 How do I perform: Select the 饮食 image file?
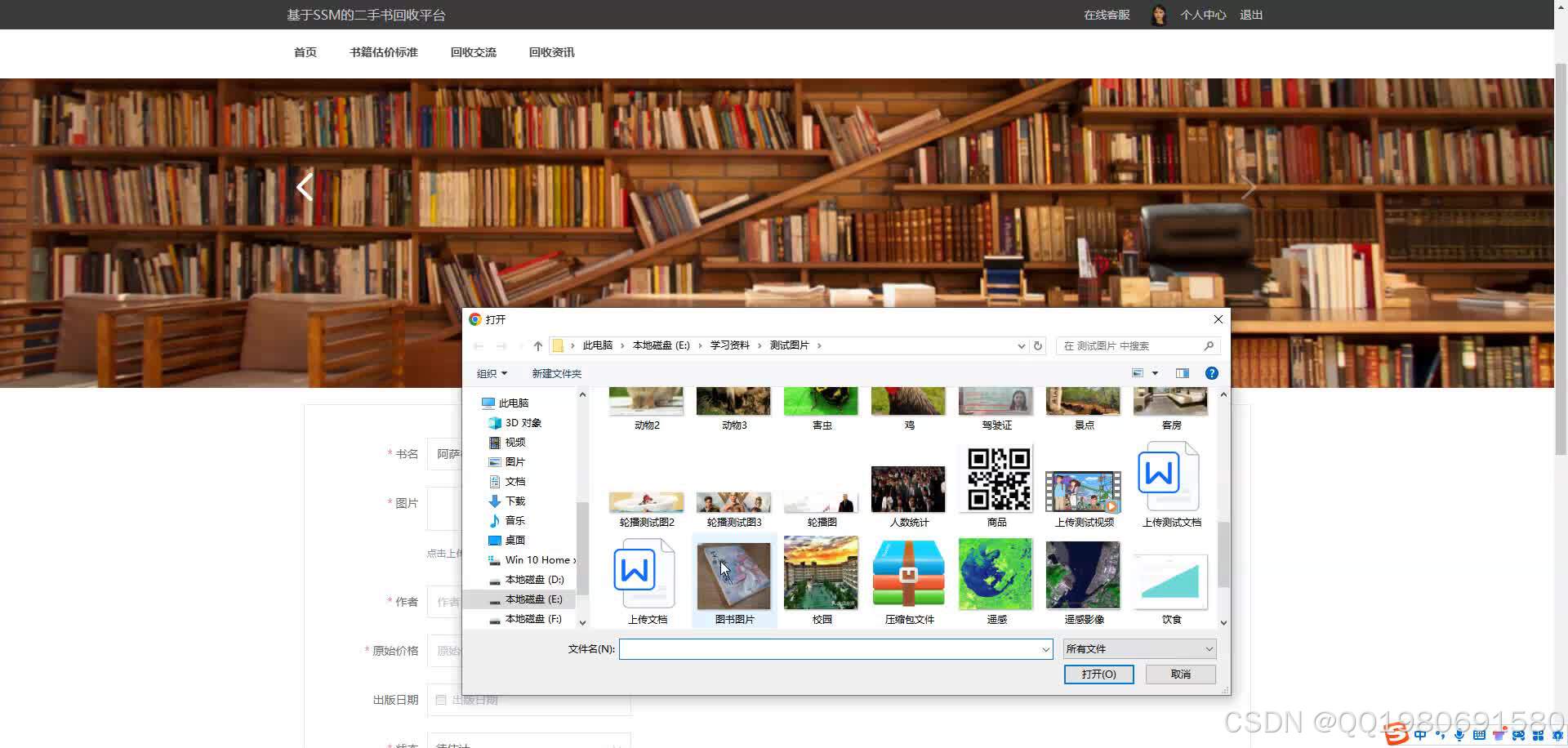pyautogui.click(x=1171, y=588)
